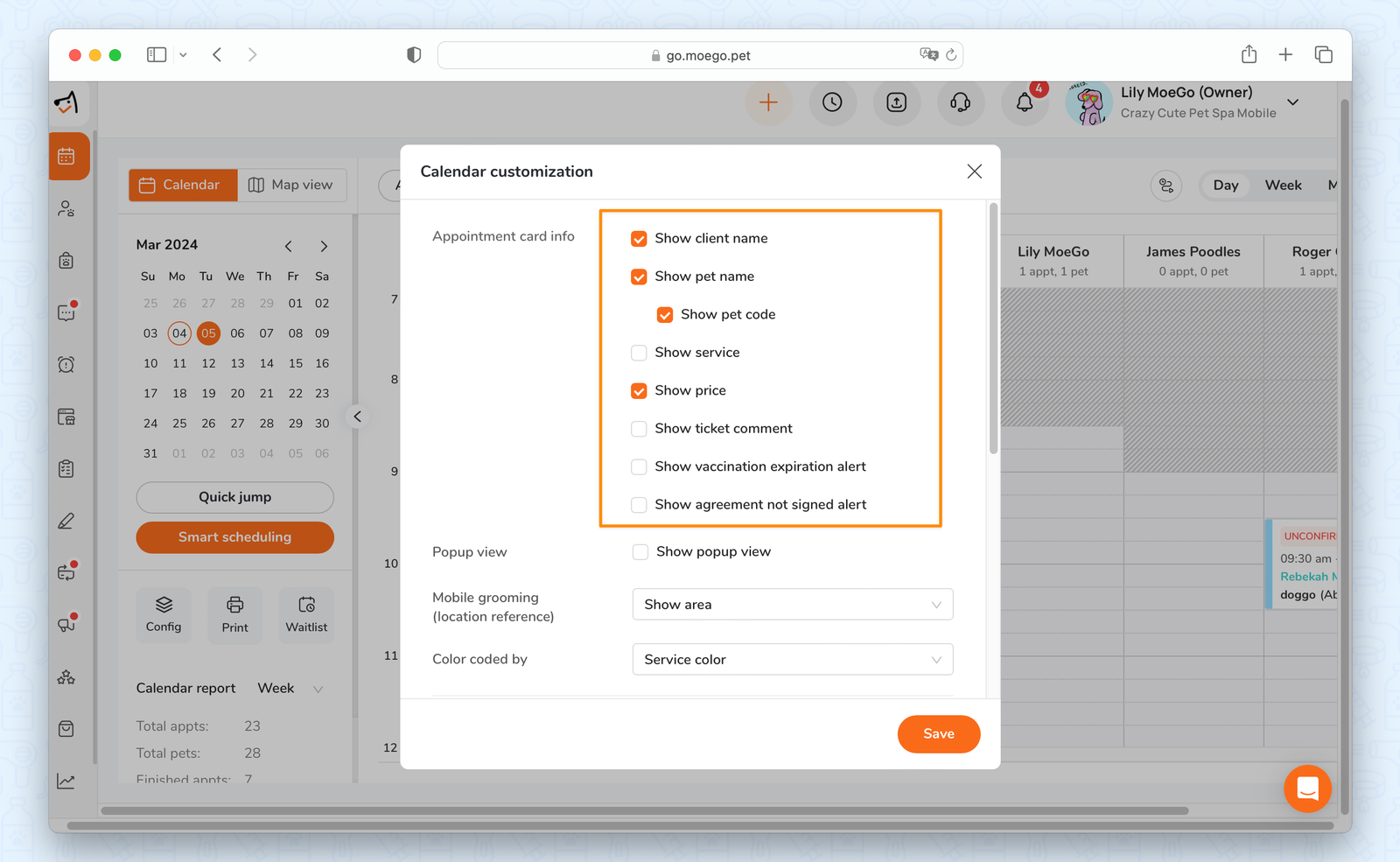The height and width of the screenshot is (862, 1400).
Task: Select the clock icon in the top bar
Action: coord(832,102)
